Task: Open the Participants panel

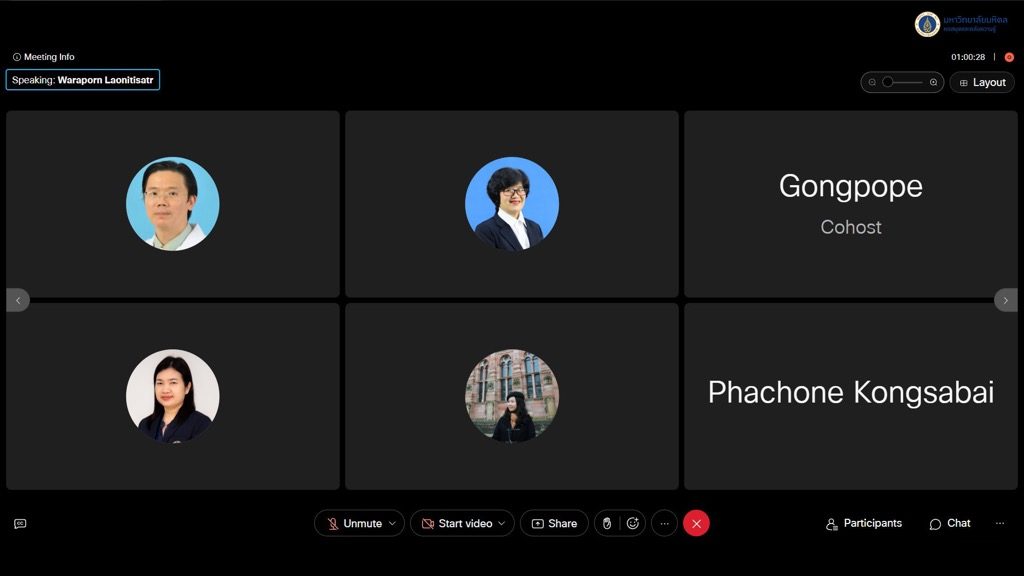Action: [863, 523]
